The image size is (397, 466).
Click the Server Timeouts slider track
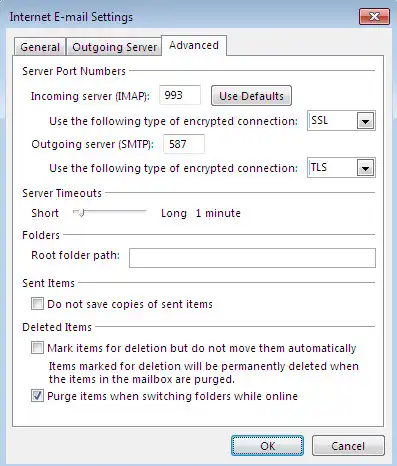(110, 211)
